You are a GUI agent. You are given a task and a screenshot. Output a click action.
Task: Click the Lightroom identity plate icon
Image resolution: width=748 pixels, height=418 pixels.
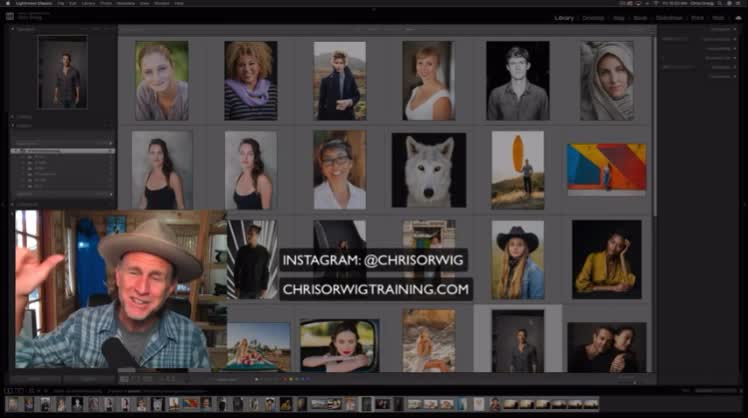click(10, 17)
